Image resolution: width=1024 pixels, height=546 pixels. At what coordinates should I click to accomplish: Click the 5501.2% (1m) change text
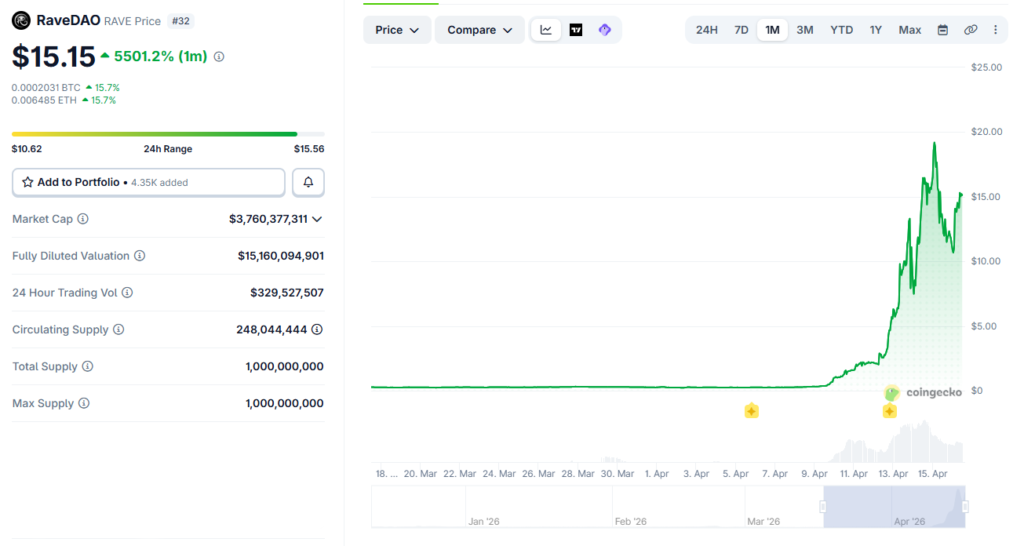point(161,56)
